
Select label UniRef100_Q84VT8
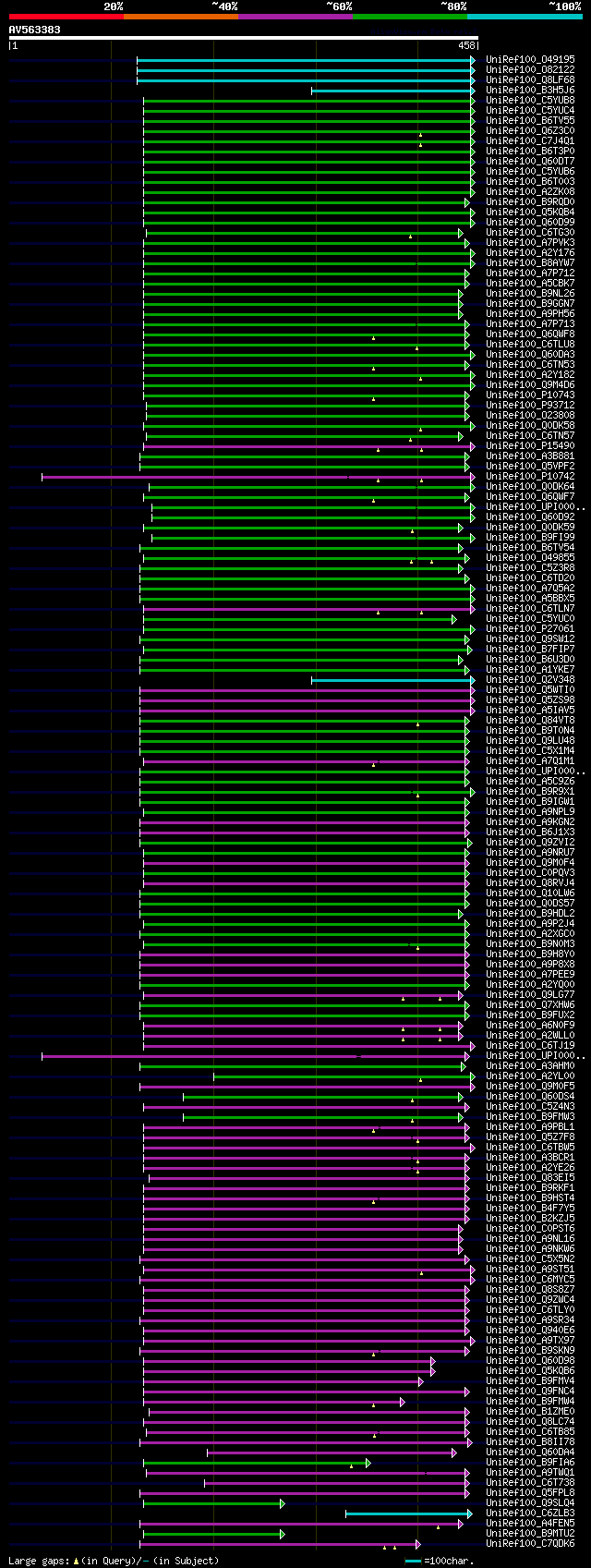tap(530, 720)
